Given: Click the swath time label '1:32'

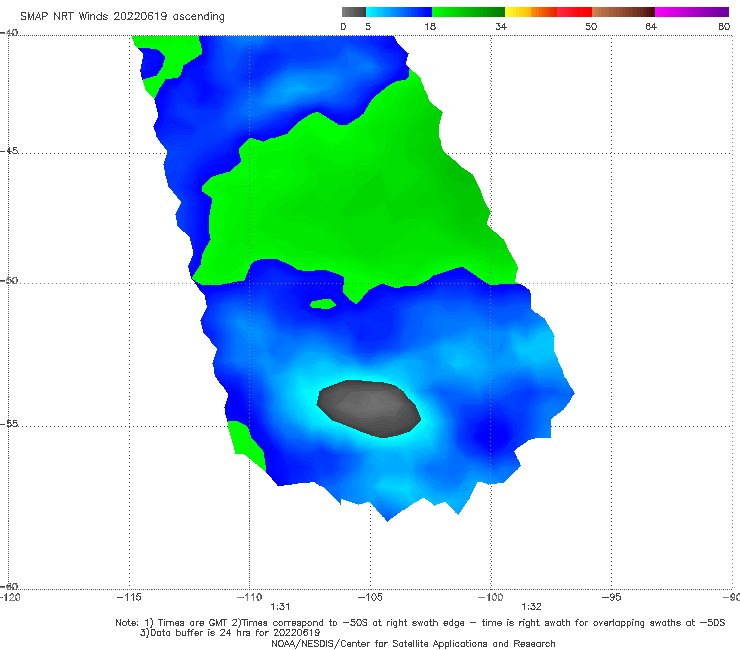Looking at the screenshot, I should [x=531, y=607].
